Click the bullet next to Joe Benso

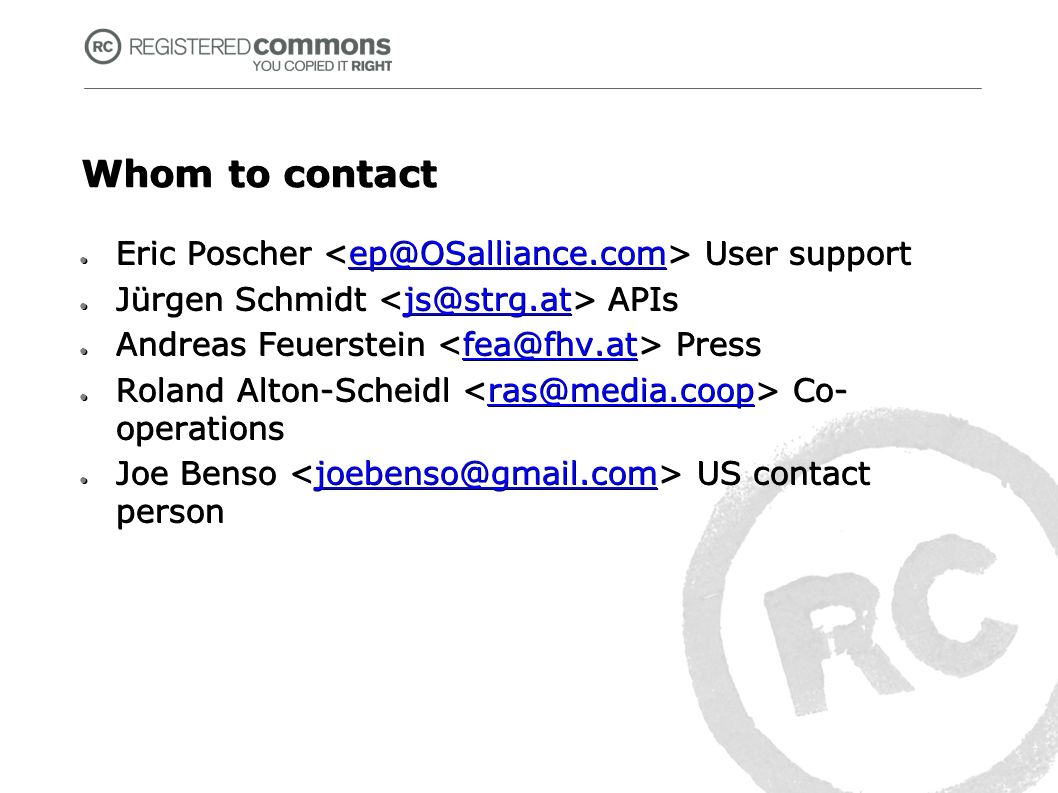tap(84, 480)
